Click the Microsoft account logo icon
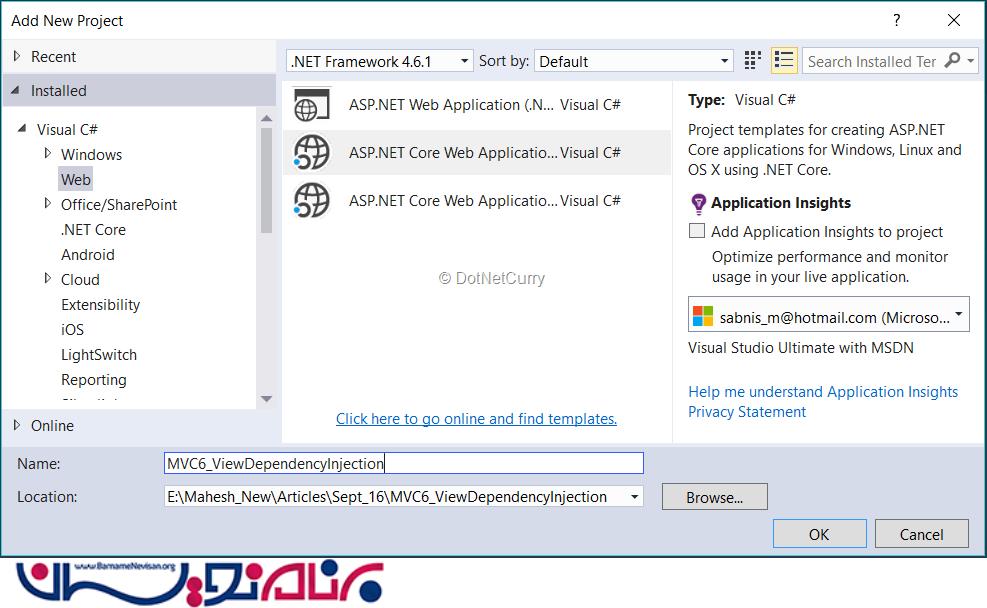The image size is (987, 608). pos(703,317)
